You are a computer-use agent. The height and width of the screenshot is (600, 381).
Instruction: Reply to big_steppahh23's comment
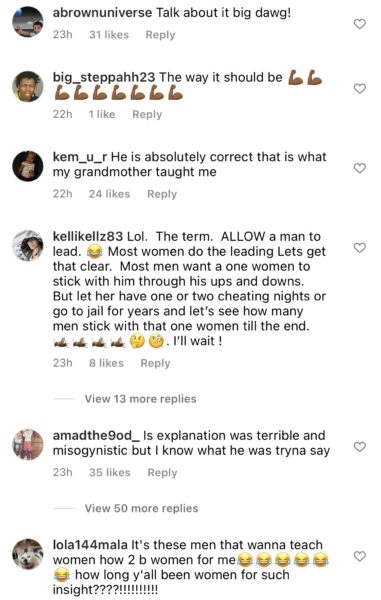pyautogui.click(x=147, y=114)
